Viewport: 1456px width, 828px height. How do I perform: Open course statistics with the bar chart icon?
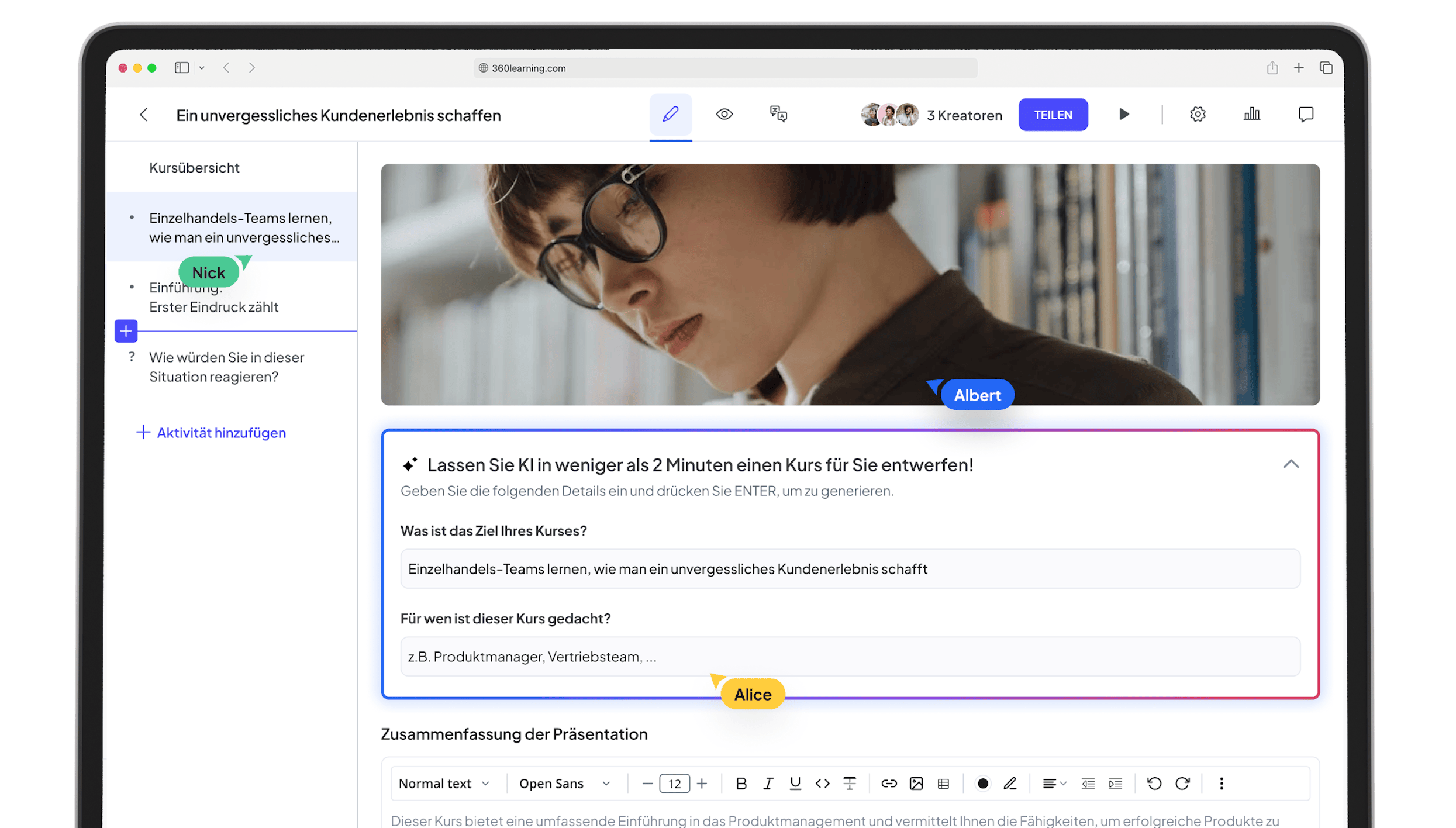click(1251, 115)
